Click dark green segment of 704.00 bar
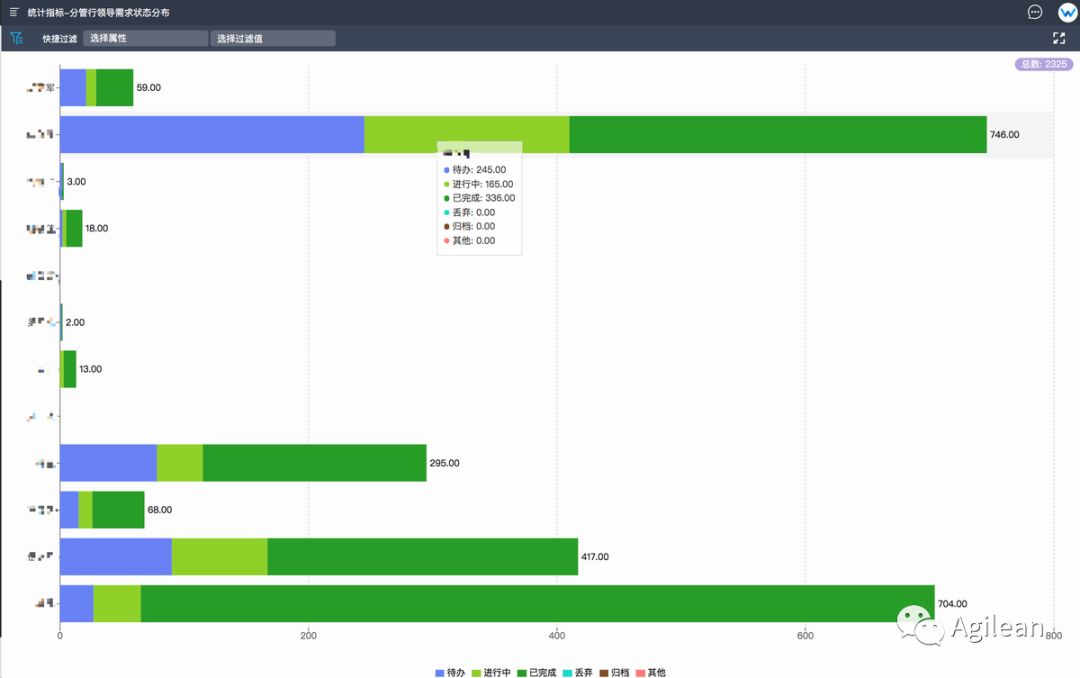This screenshot has height=678, width=1080. (x=537, y=604)
